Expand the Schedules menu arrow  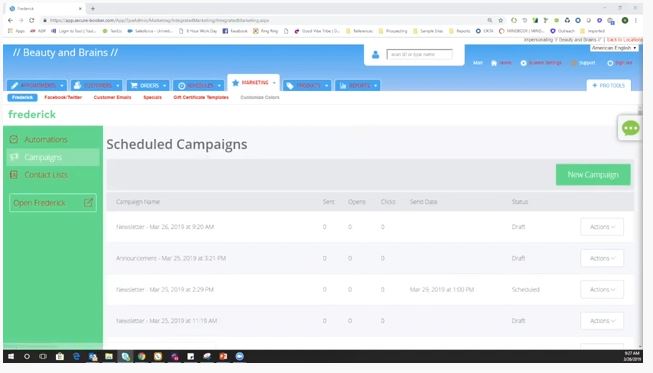click(x=219, y=85)
